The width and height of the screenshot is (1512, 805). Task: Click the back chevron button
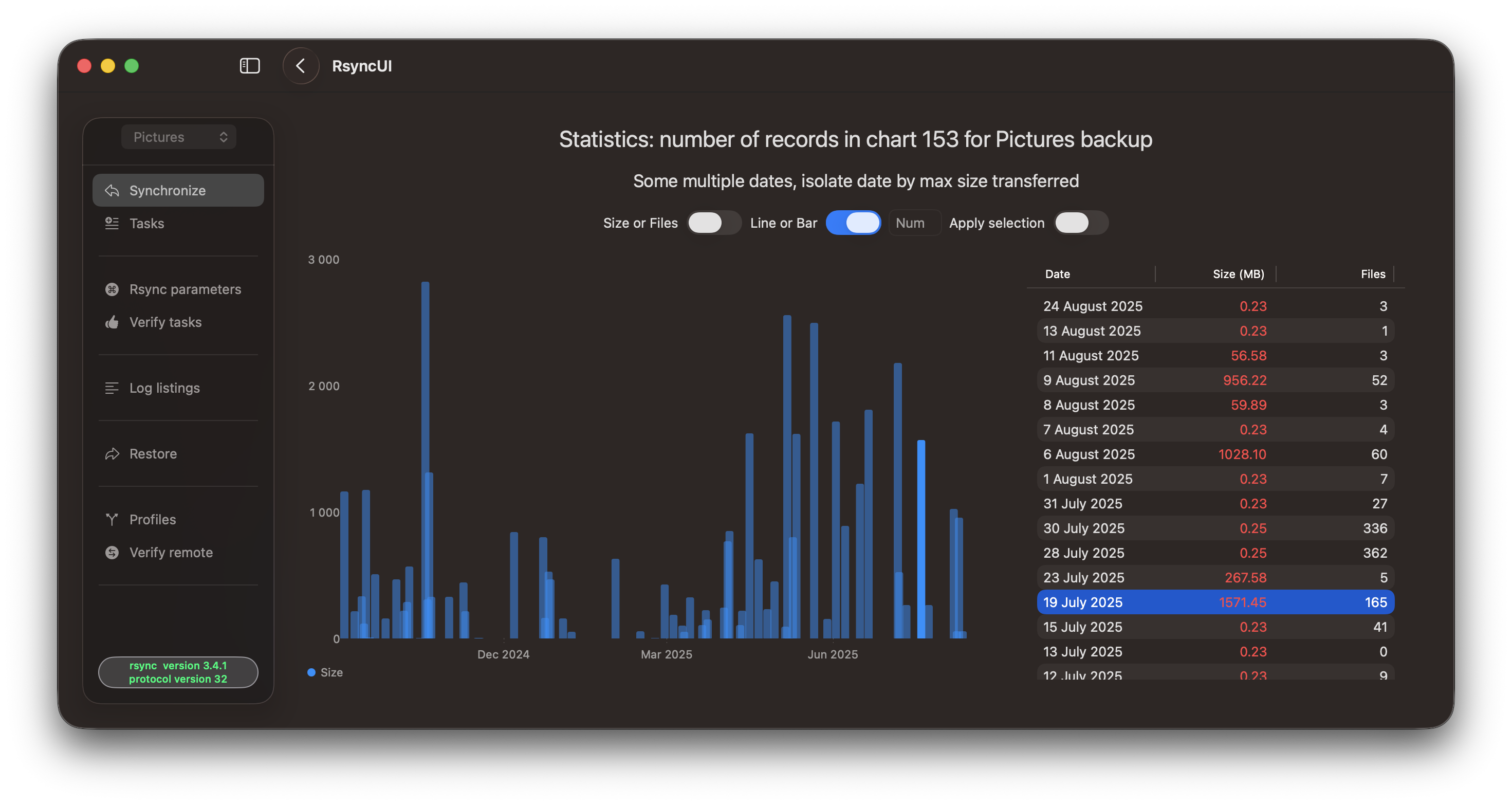pos(301,66)
